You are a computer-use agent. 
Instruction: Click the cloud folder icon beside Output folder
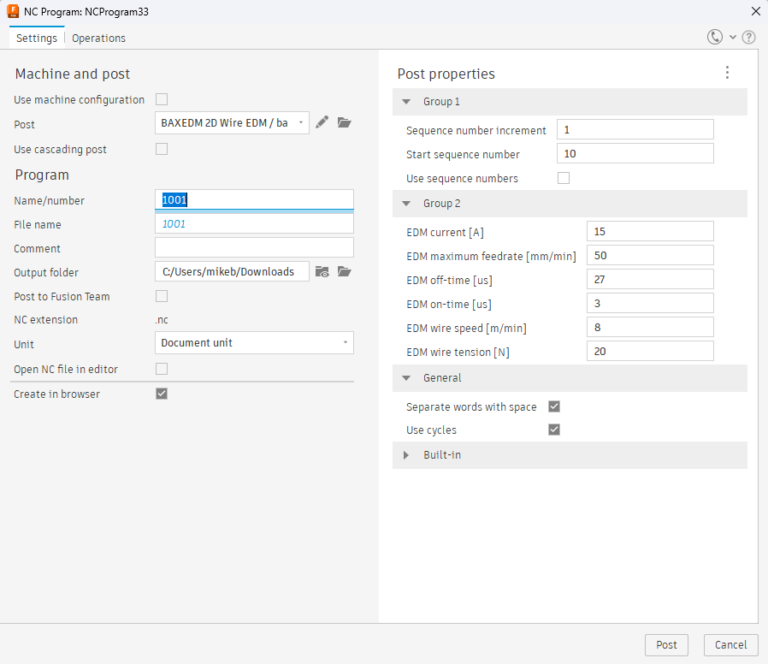tap(322, 271)
